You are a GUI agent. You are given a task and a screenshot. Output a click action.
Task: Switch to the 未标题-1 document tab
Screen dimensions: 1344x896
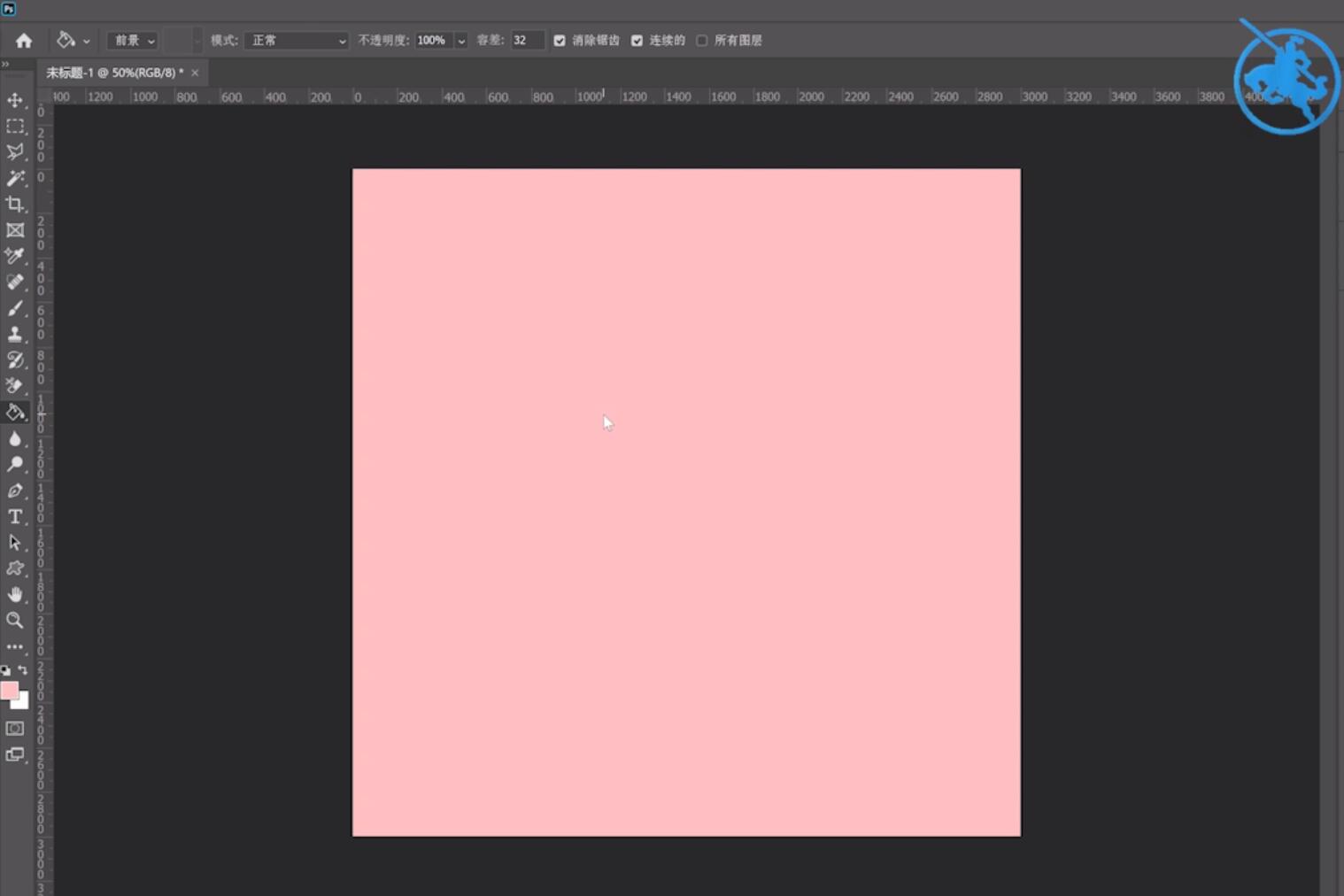[x=115, y=73]
